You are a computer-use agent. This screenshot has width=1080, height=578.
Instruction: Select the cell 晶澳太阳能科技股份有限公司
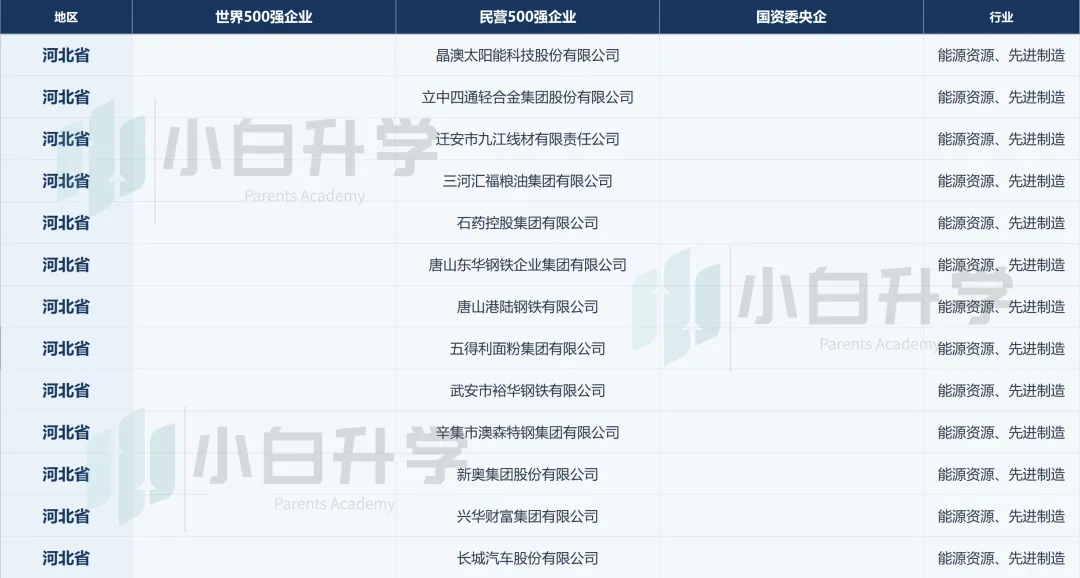click(528, 55)
